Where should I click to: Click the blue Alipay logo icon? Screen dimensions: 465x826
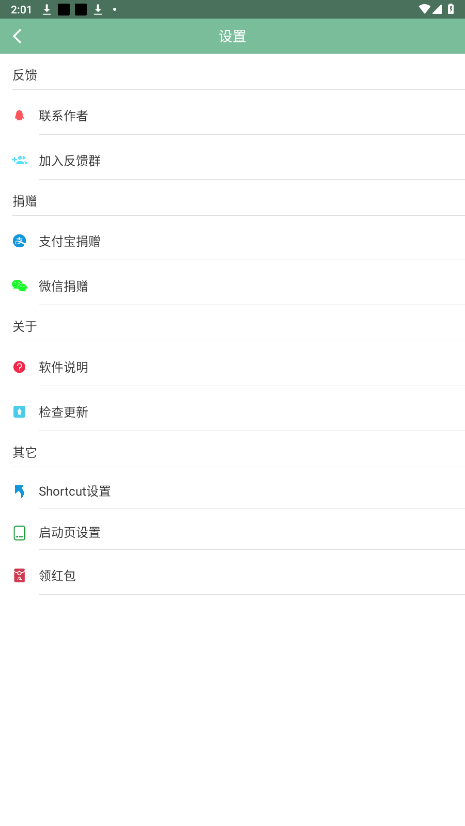pos(19,241)
